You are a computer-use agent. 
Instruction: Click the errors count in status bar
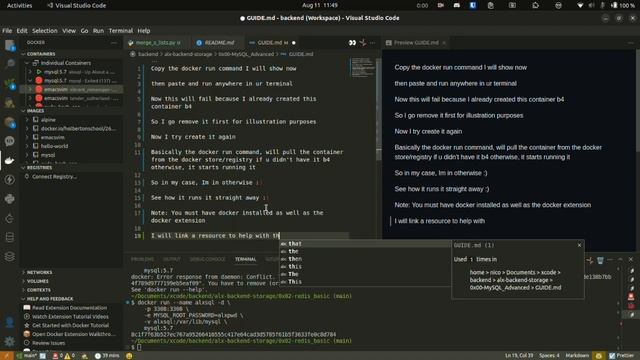point(58,356)
